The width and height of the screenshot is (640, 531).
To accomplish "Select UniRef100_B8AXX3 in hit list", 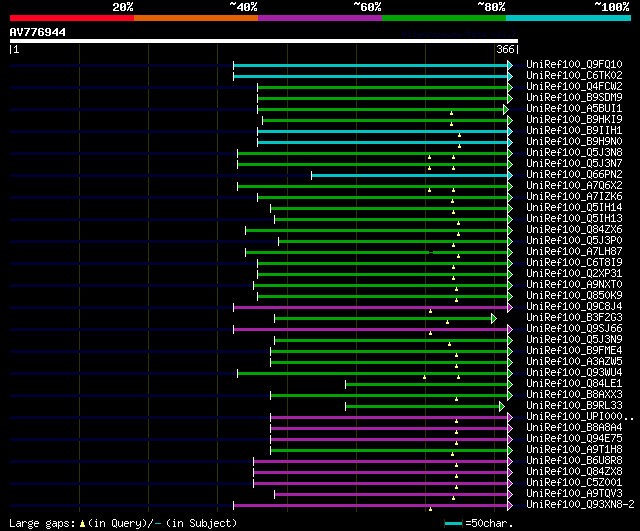I will (x=574, y=395).
